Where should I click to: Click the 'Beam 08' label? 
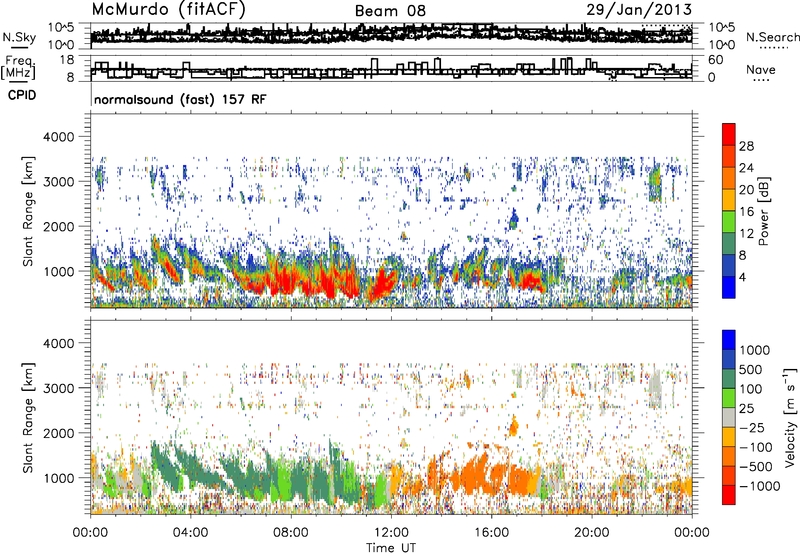click(390, 11)
